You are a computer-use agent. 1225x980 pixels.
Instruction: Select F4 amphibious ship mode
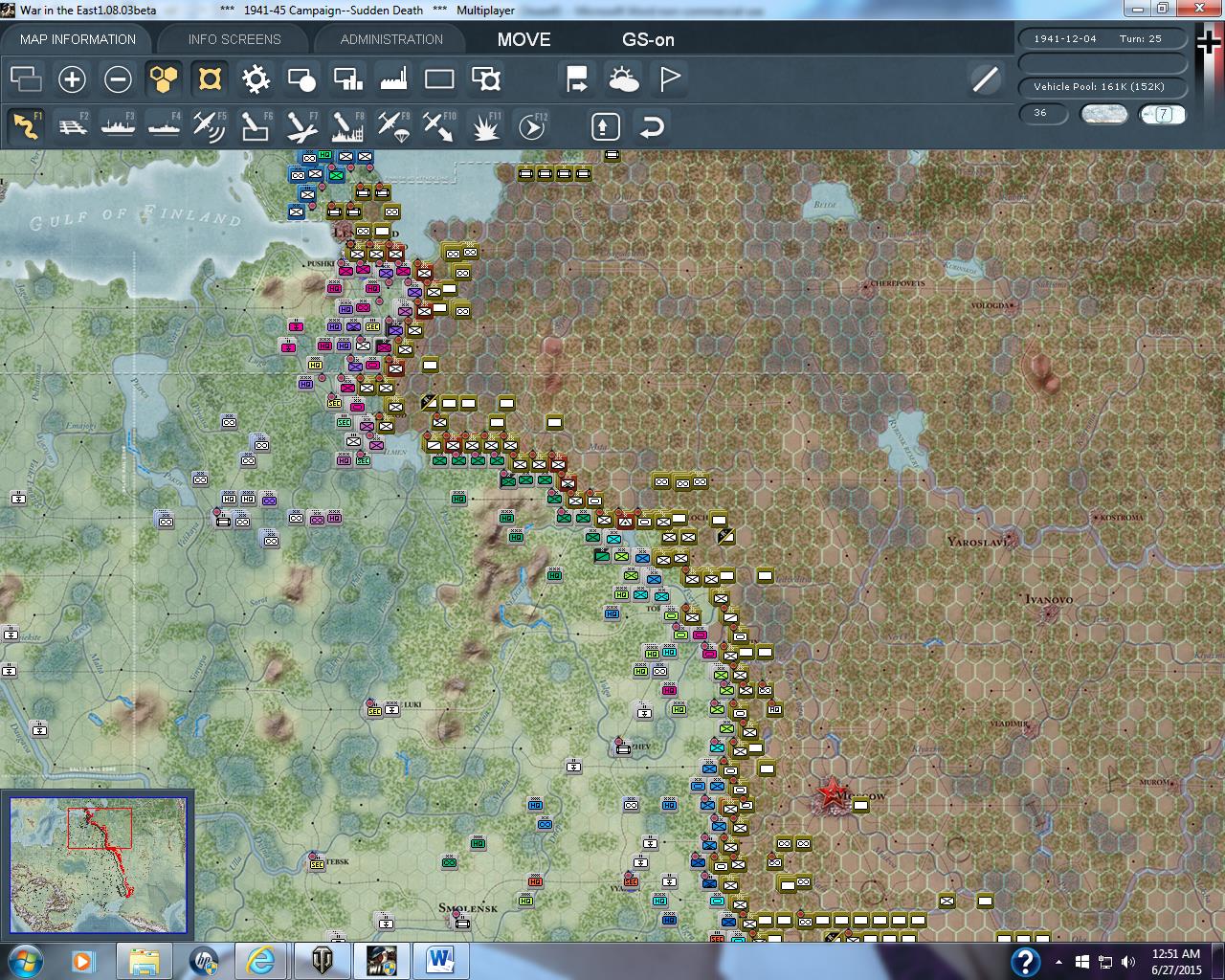pos(165,126)
